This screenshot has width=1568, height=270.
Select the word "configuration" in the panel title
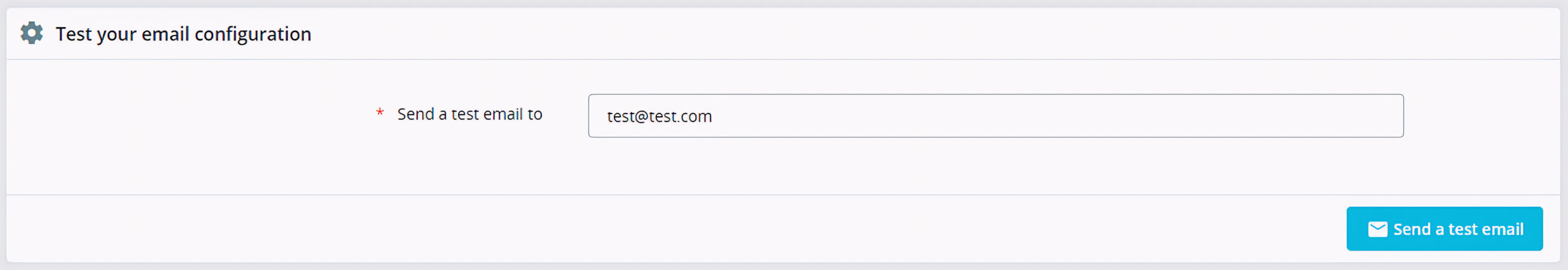[252, 34]
